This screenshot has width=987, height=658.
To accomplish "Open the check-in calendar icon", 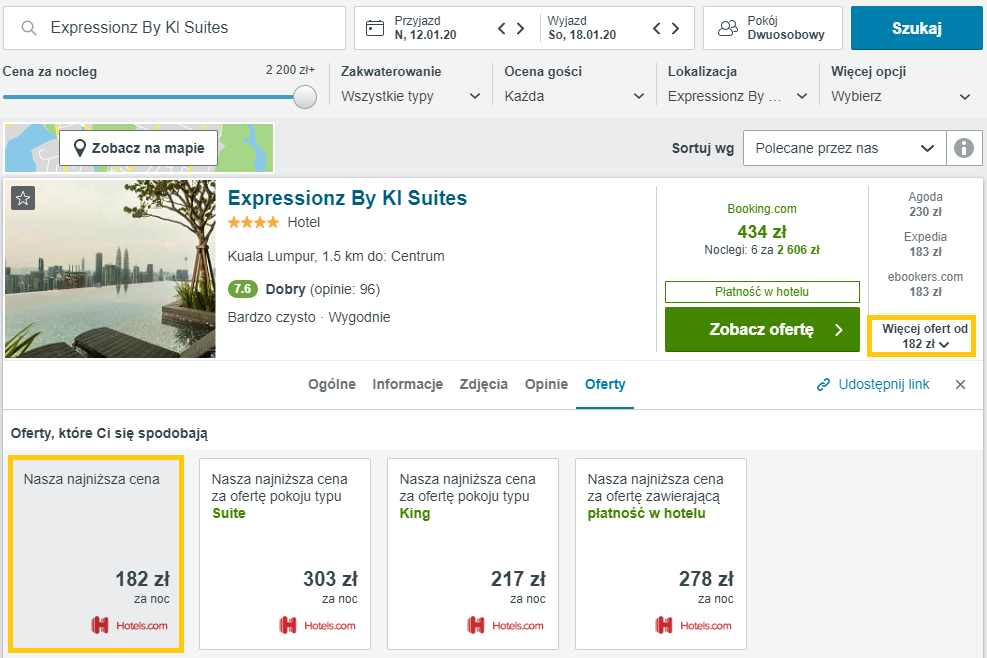I will [x=375, y=28].
